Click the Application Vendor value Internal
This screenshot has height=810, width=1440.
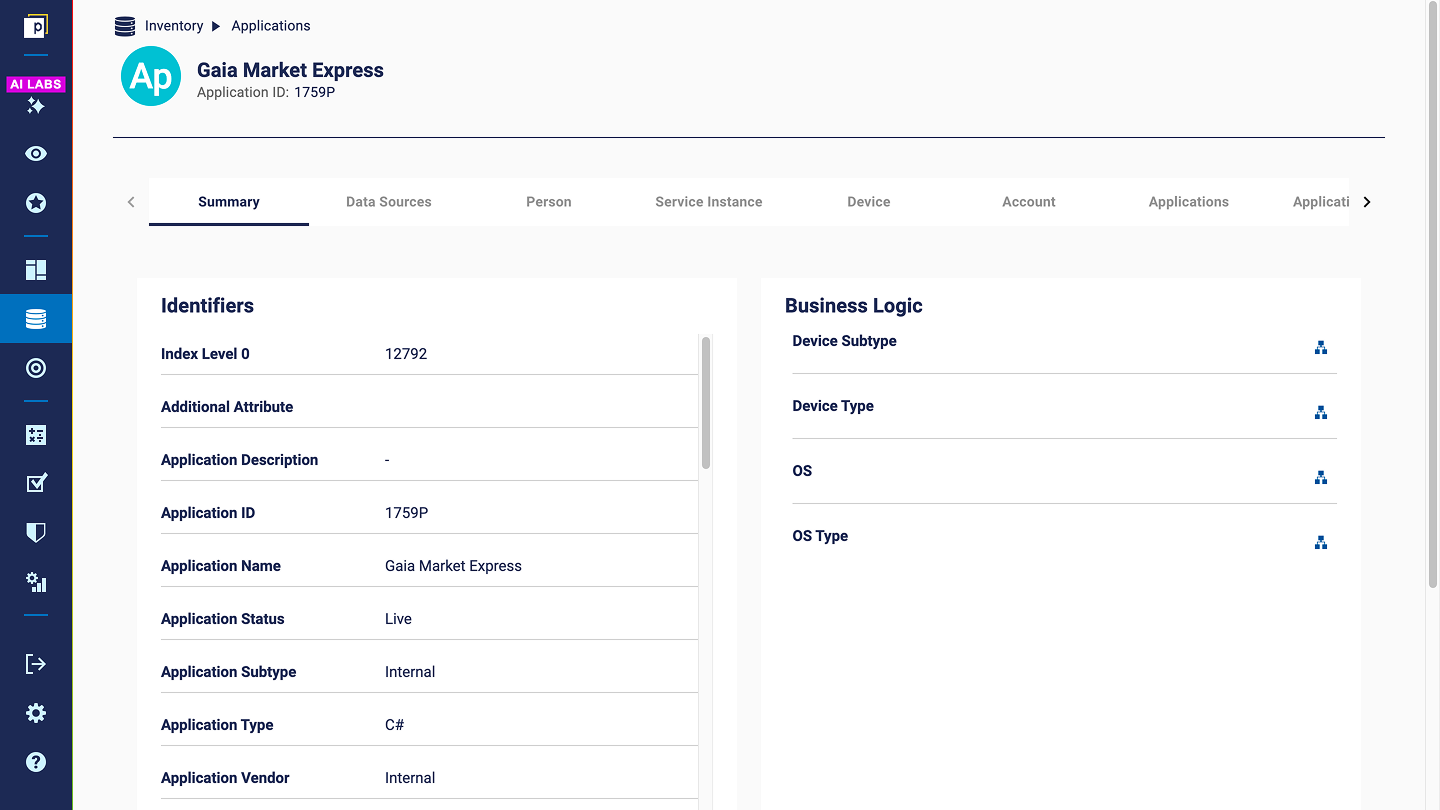[x=410, y=778]
